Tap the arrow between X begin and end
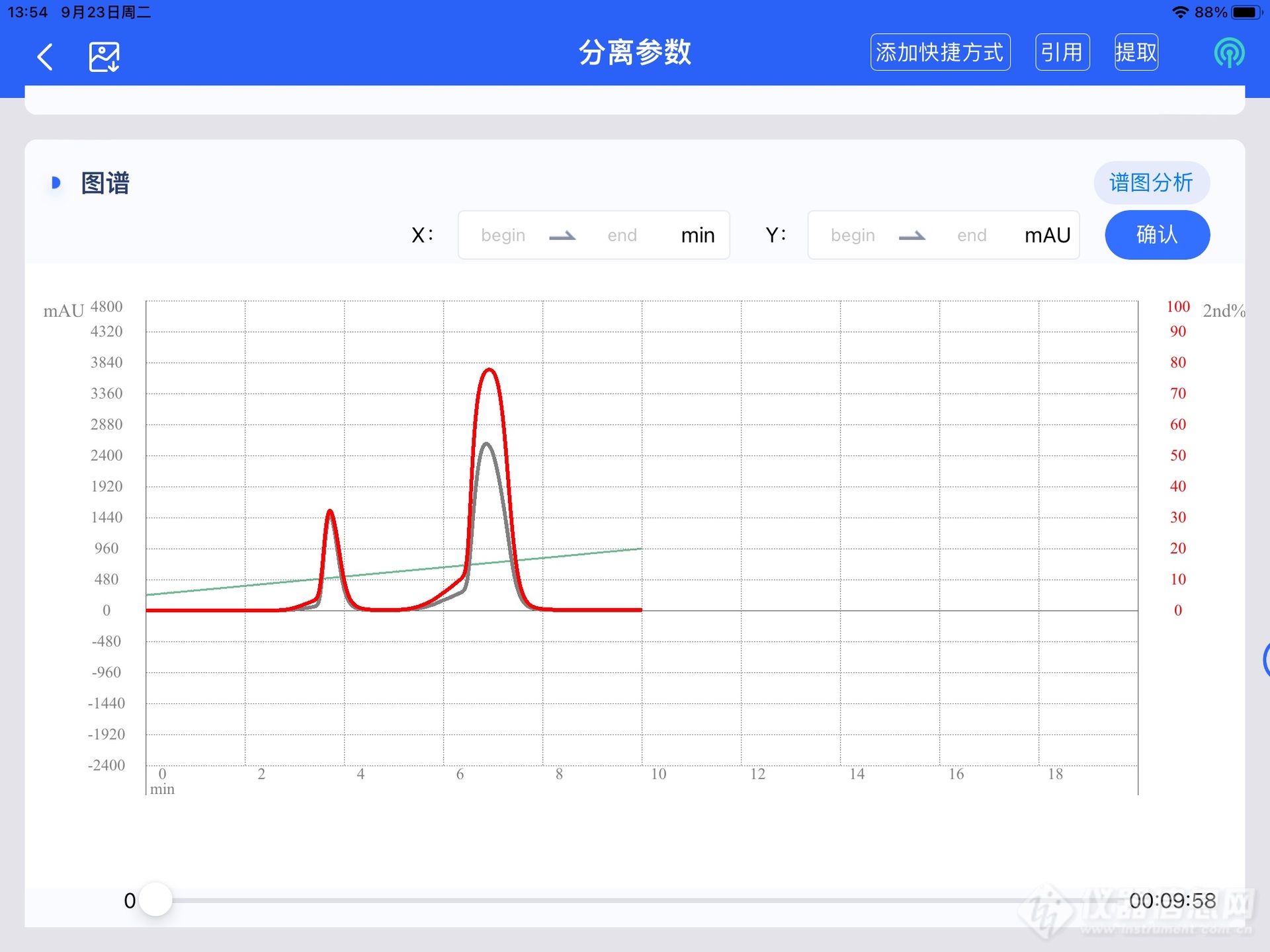Viewport: 1270px width, 952px height. point(563,235)
